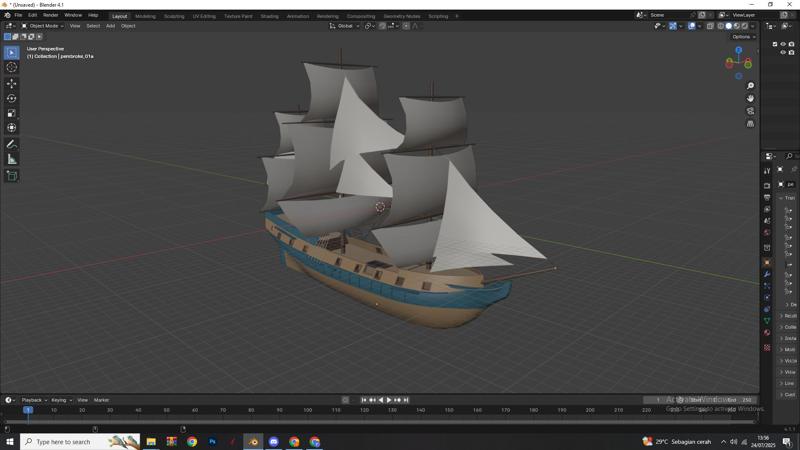Switch to rendered viewport shading
The image size is (800, 450).
(744, 26)
